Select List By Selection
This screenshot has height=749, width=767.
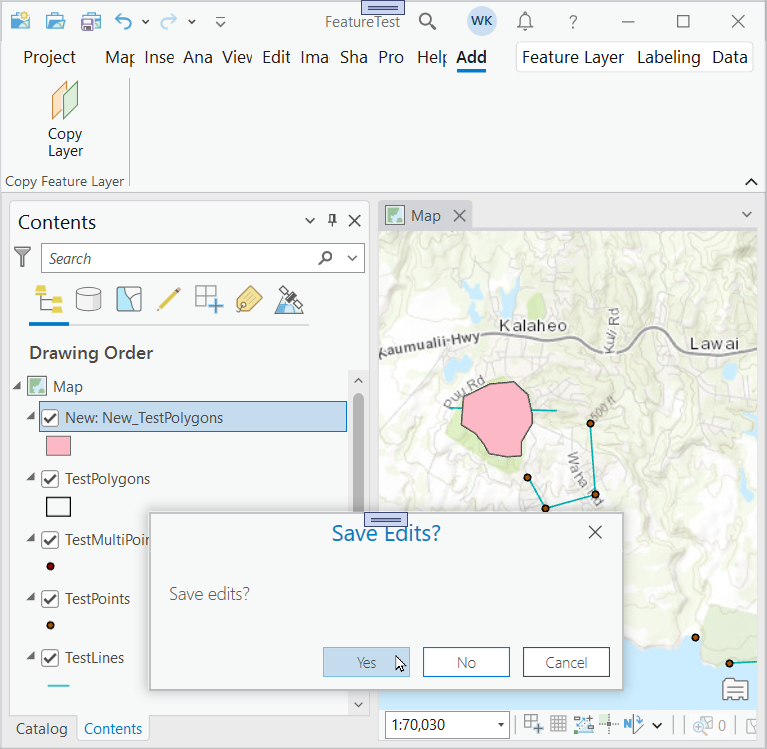click(129, 299)
